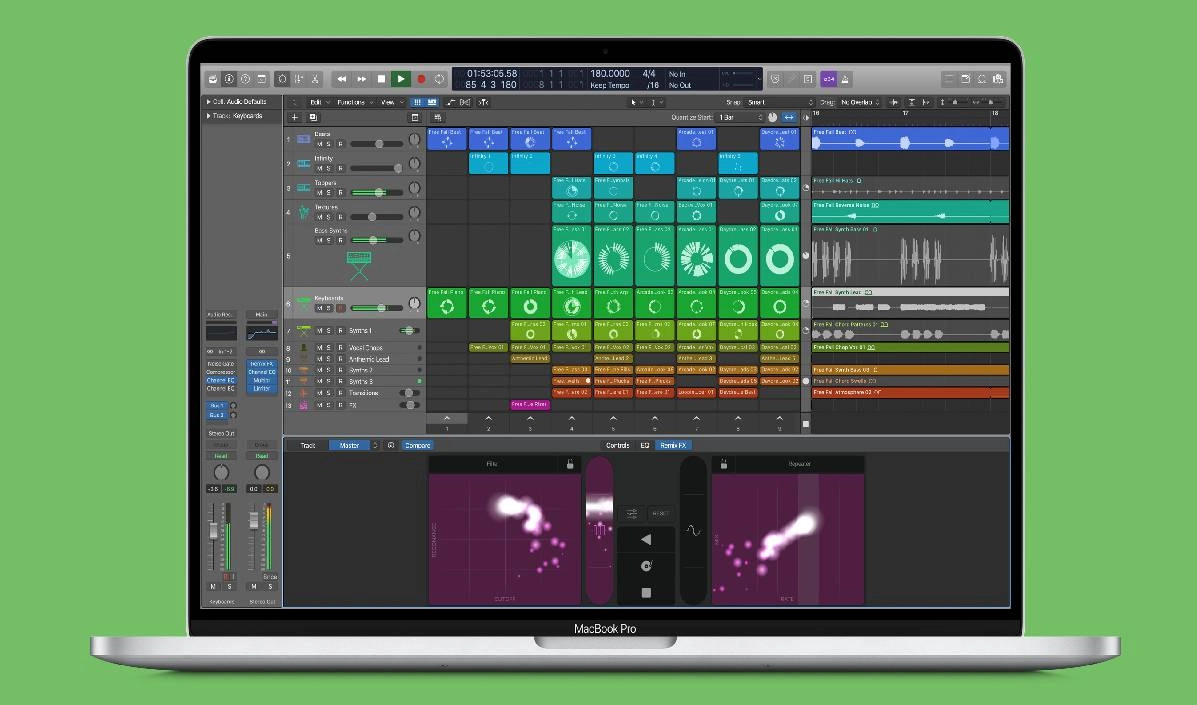Switch to the Remix FX tab
The height and width of the screenshot is (705, 1197).
(673, 446)
